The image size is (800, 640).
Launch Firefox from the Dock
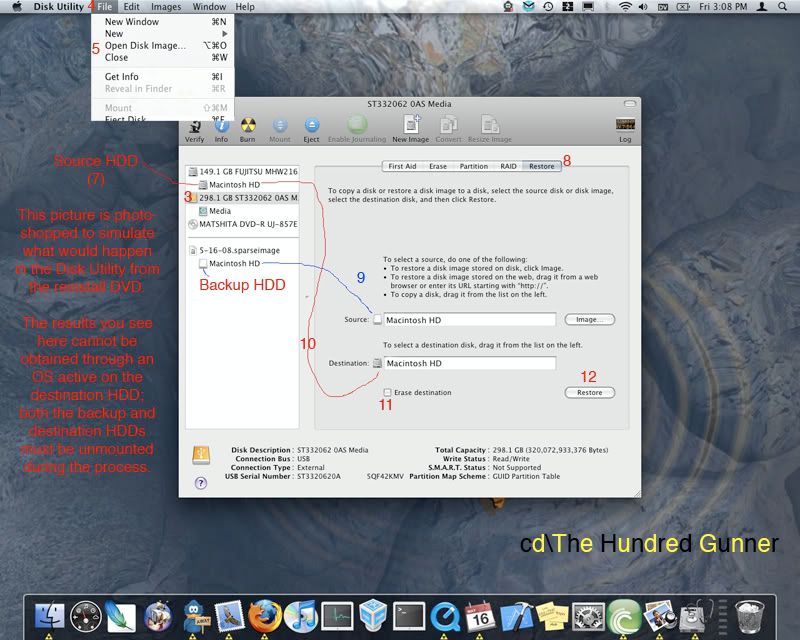point(265,616)
